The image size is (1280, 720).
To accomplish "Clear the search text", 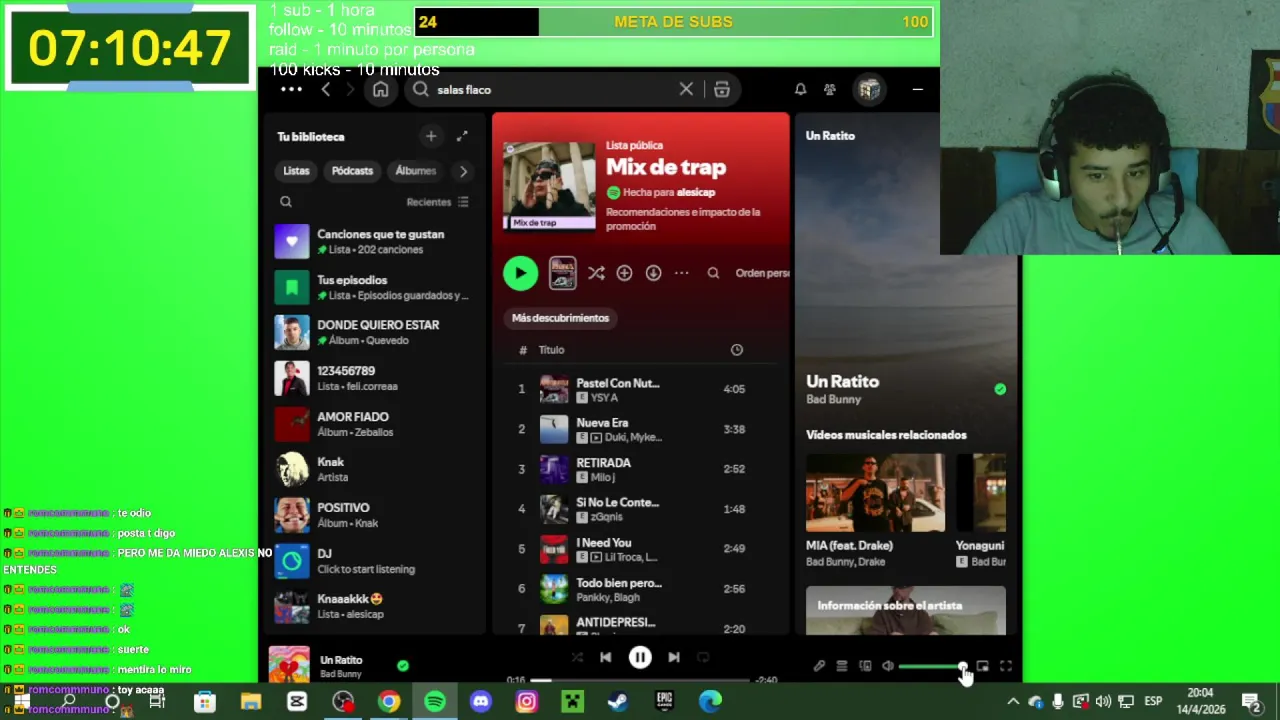I will [x=686, y=89].
